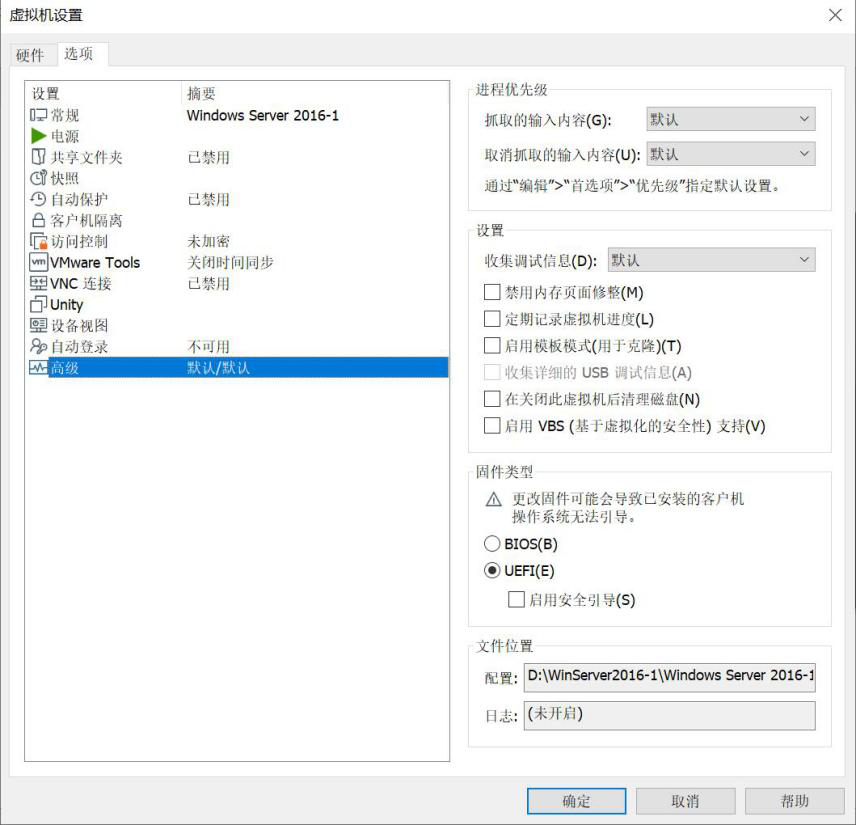Screen dimensions: 856x825
Task: Close the 虚拟机设置 dialog window
Action: coord(835,15)
